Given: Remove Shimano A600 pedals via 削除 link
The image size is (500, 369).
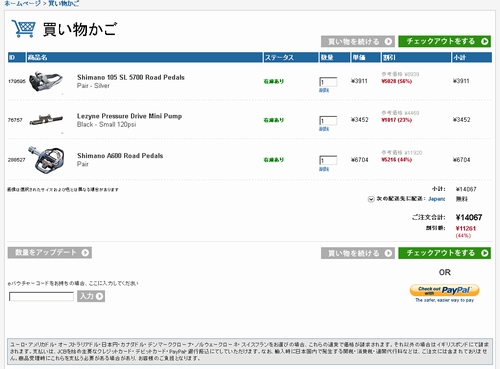Looking at the screenshot, I should (x=324, y=169).
